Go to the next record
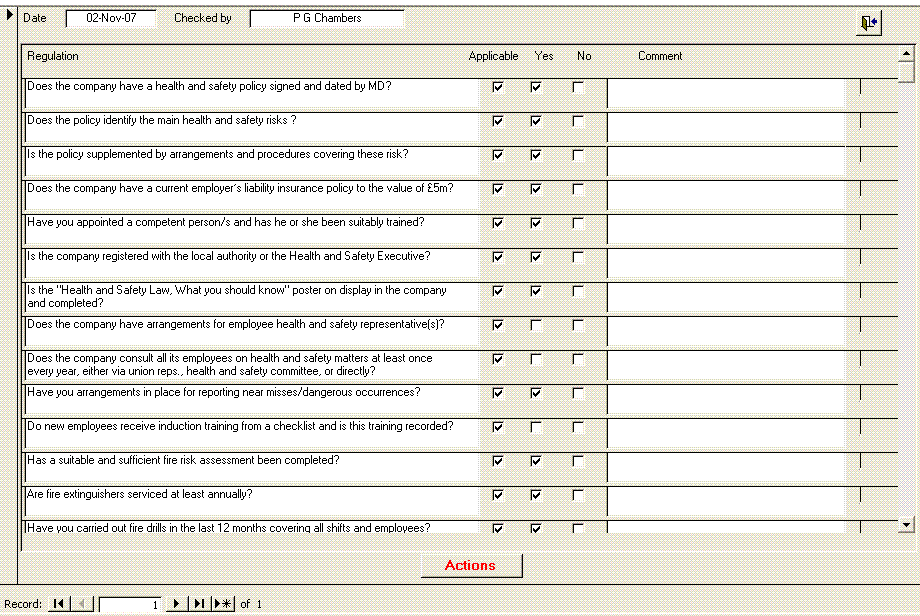920x616 pixels. (x=176, y=604)
